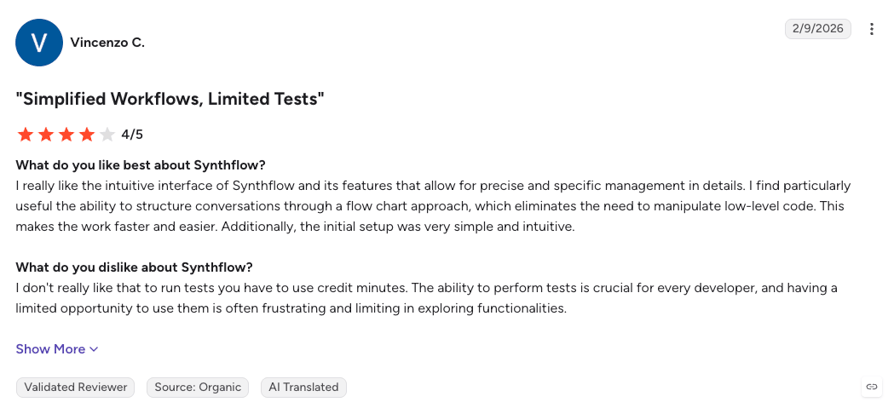Click the "What do you like best" heading
Screen dimensions: 894x408
141,165
